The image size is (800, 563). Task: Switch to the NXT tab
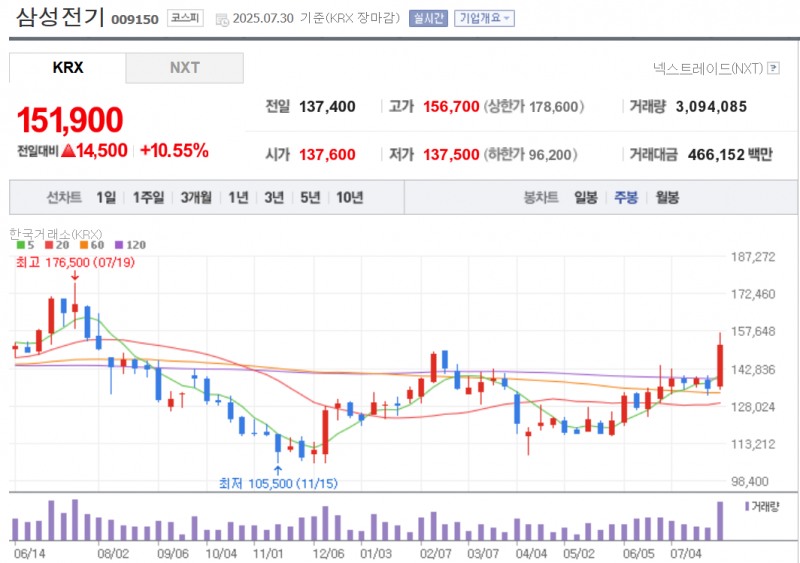point(184,68)
